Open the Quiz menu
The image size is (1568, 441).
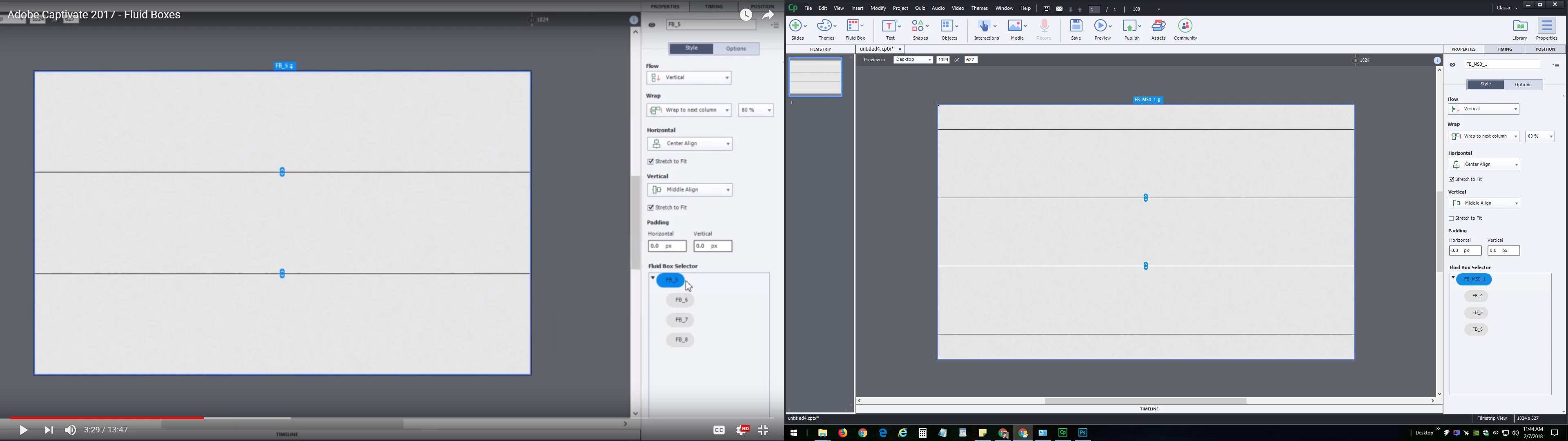(x=920, y=9)
